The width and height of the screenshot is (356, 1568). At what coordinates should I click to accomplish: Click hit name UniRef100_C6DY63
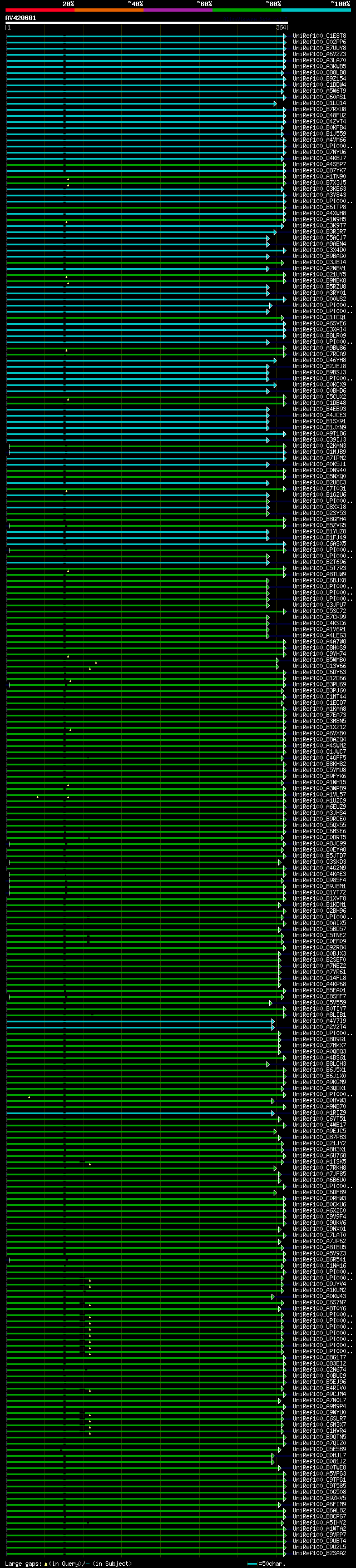[x=319, y=672]
